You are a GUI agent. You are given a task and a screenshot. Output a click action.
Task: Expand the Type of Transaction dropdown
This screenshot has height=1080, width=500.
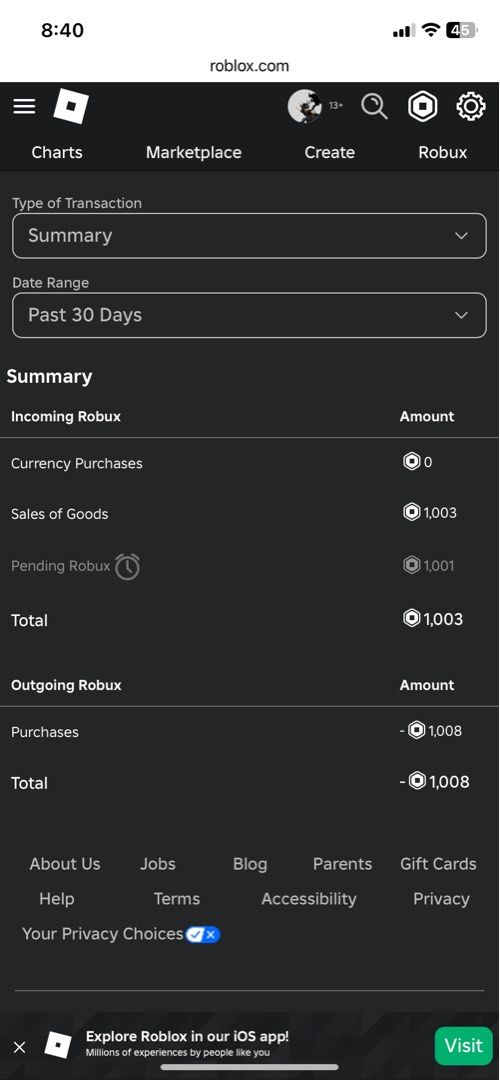point(249,236)
